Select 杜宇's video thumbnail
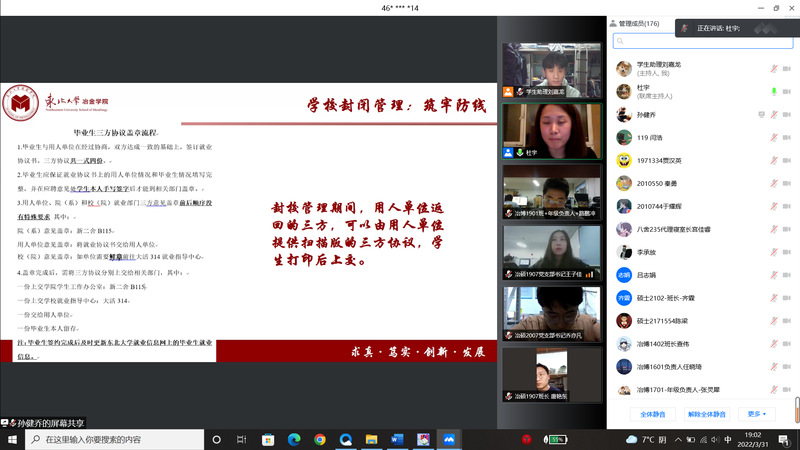Viewport: 800px width, 450px height. [x=537, y=130]
